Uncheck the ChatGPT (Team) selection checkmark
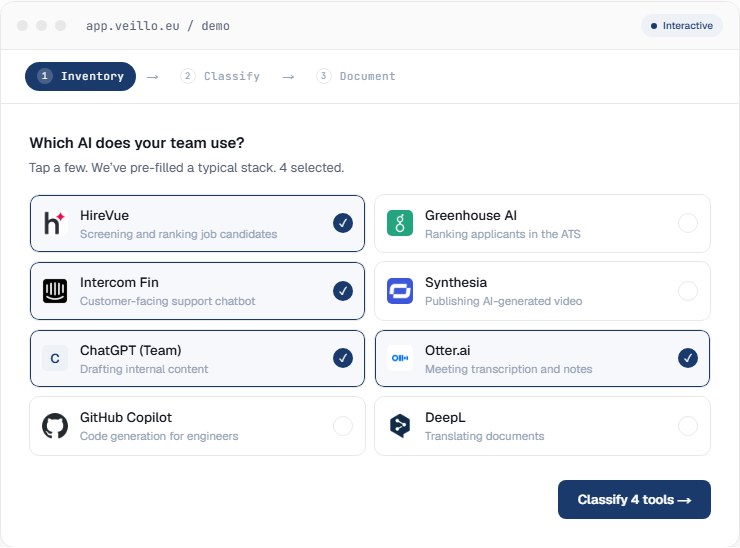 click(343, 358)
